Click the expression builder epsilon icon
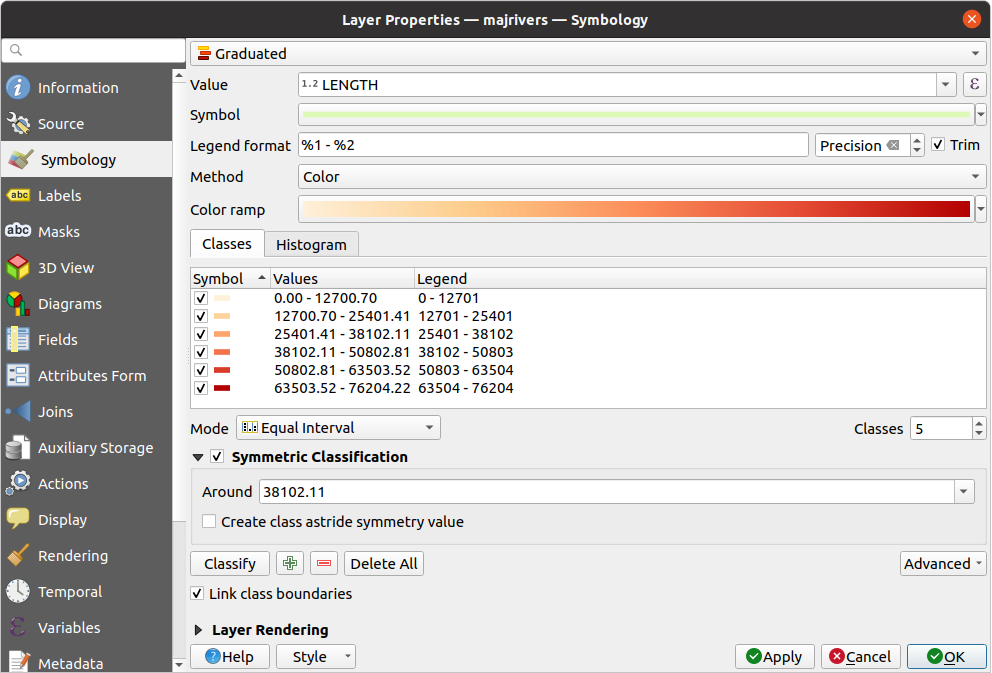This screenshot has height=673, width=992. [x=974, y=85]
